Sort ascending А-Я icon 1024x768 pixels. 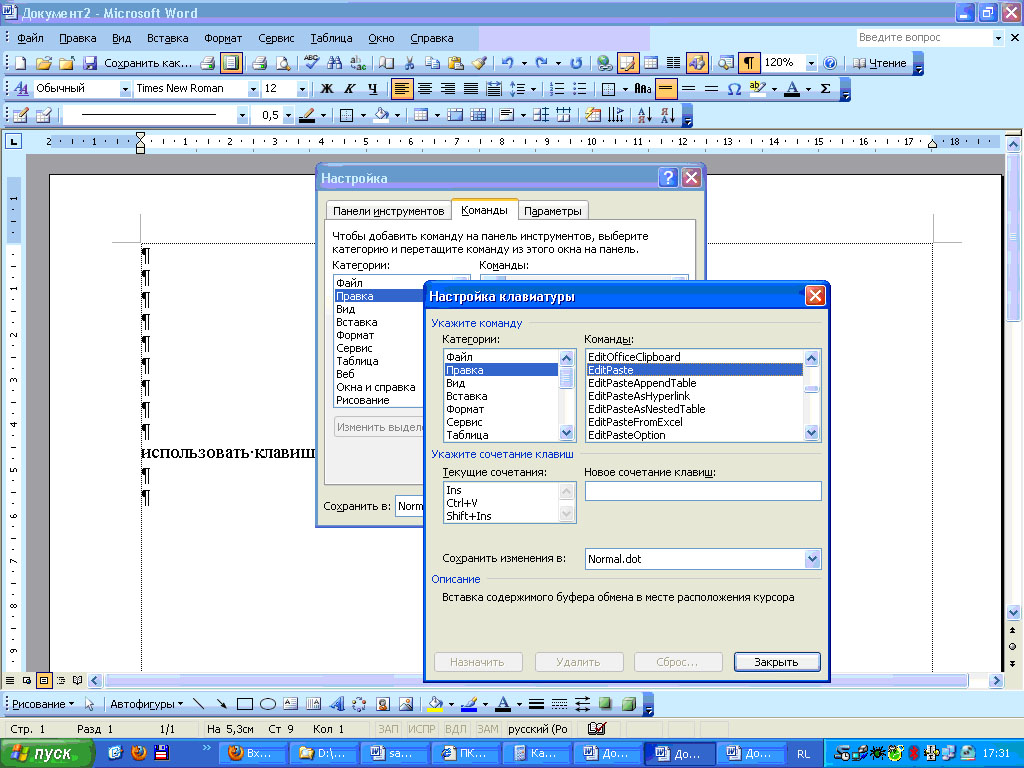(644, 116)
